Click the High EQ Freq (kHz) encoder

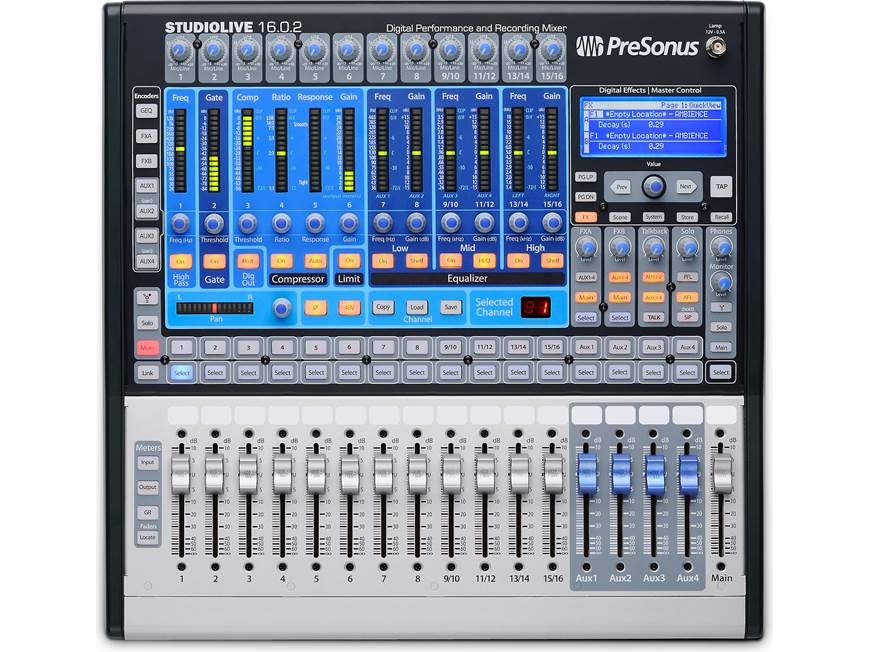518,223
